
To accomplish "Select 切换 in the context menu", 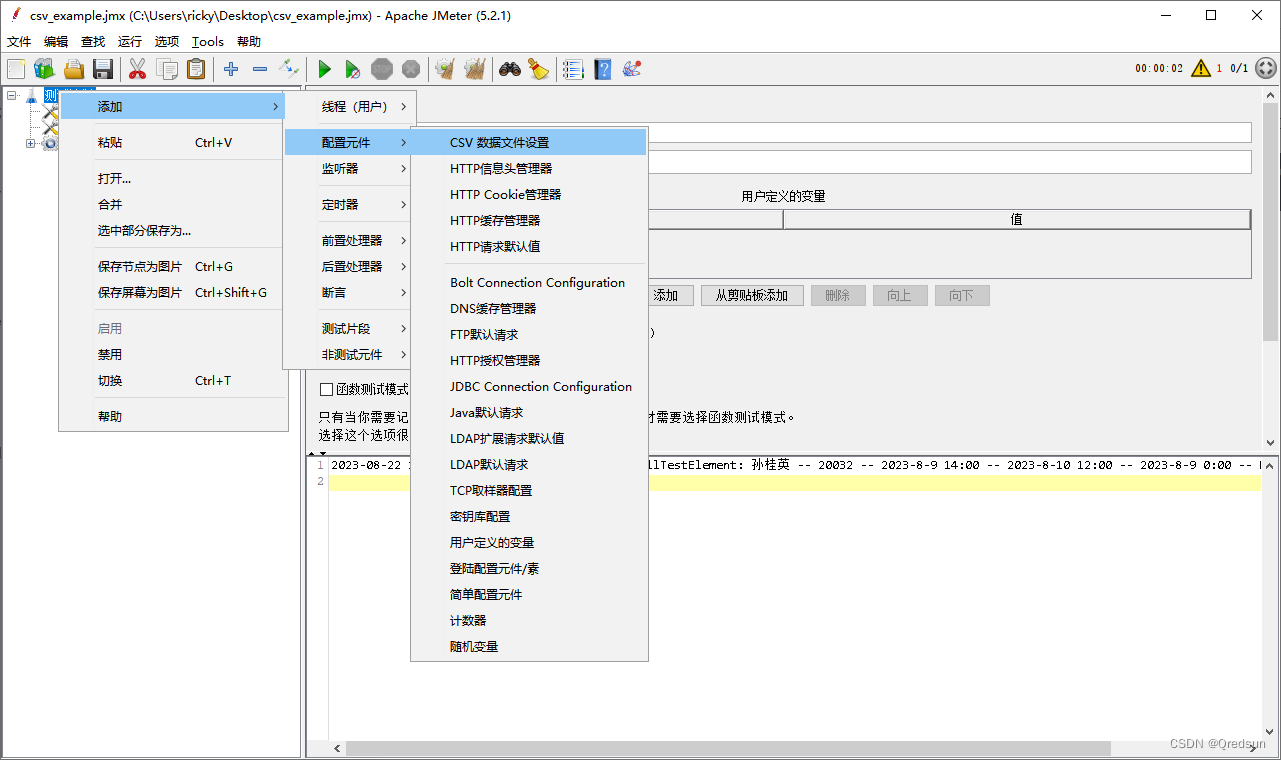I will 173,381.
